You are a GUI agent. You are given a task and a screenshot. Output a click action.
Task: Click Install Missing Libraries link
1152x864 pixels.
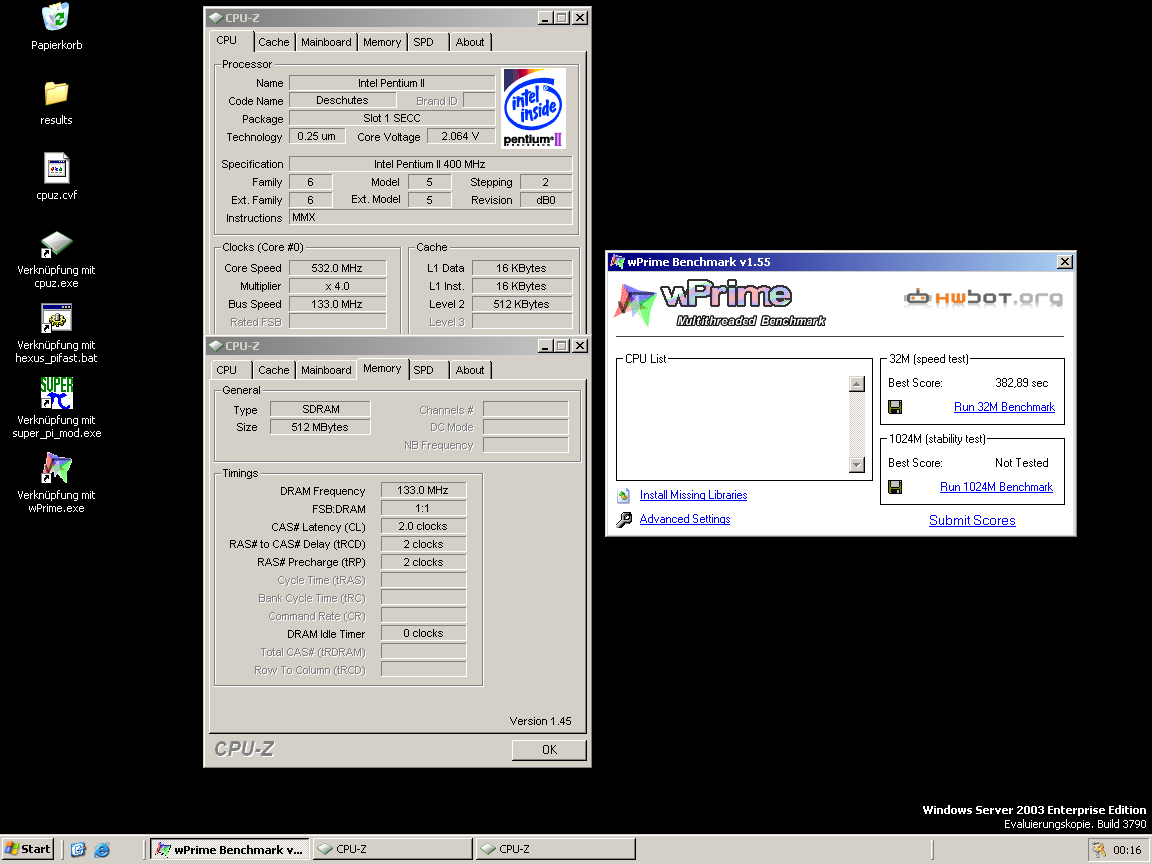pos(693,495)
